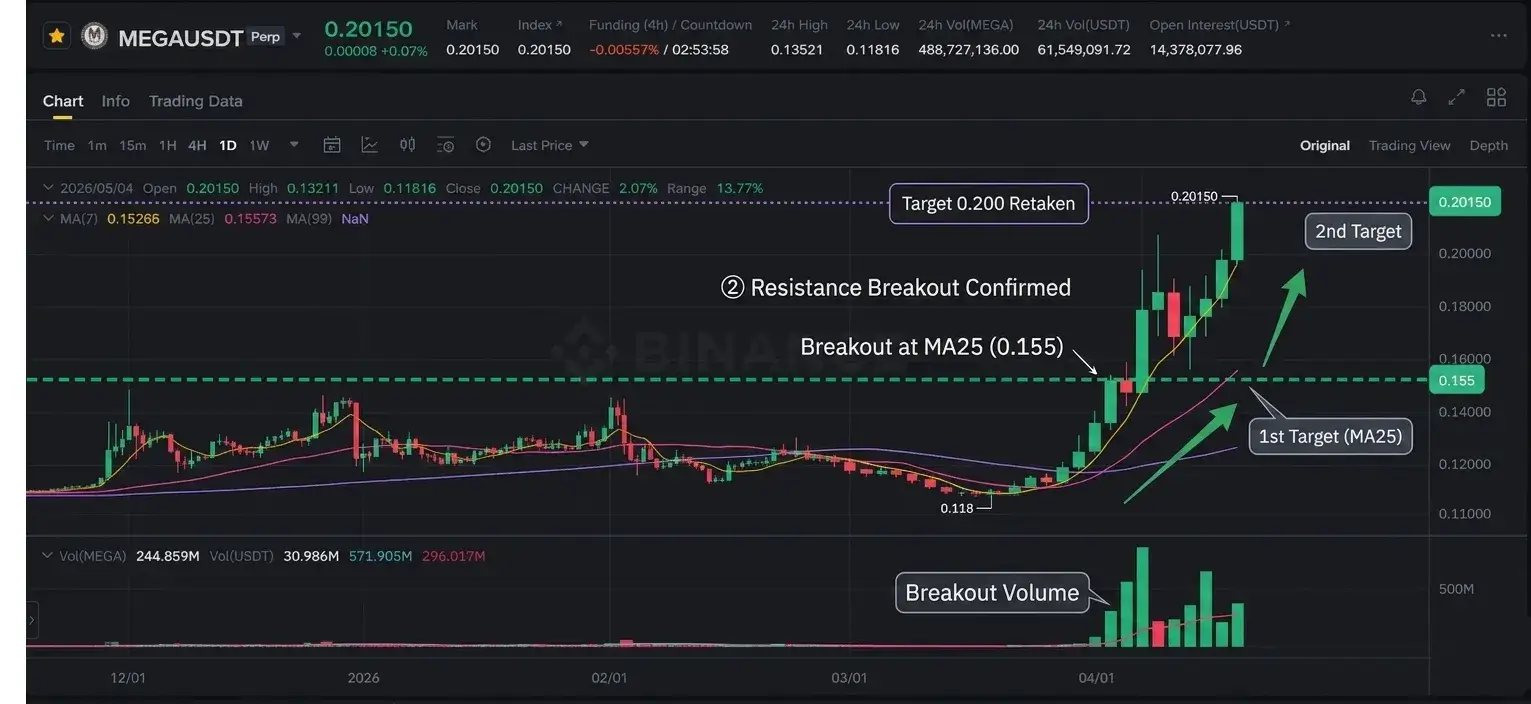Viewport: 1531px width, 704px height.
Task: Click the Range value 13.77%
Action: coord(740,188)
